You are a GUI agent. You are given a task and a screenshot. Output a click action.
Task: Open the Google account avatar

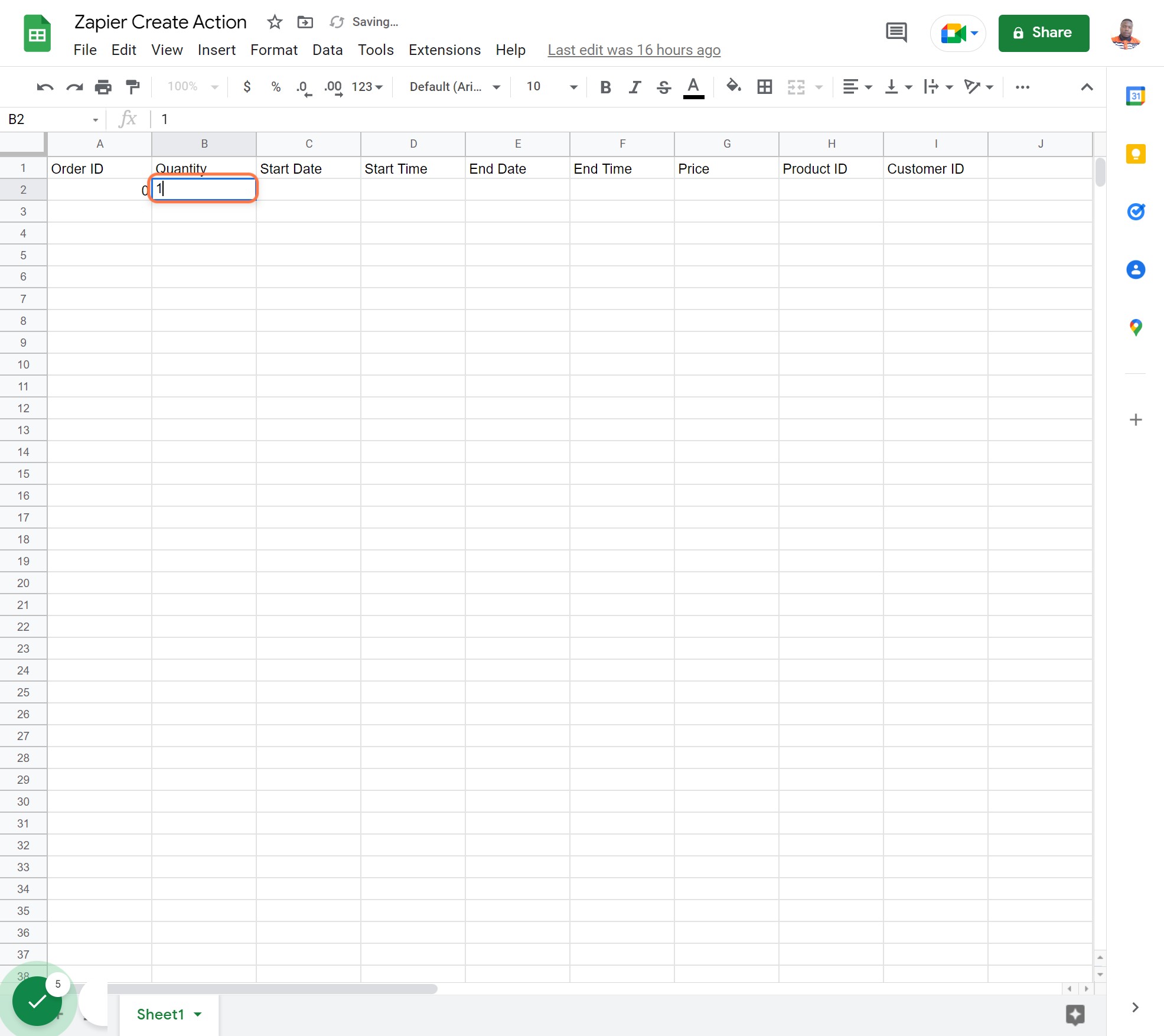(x=1126, y=34)
